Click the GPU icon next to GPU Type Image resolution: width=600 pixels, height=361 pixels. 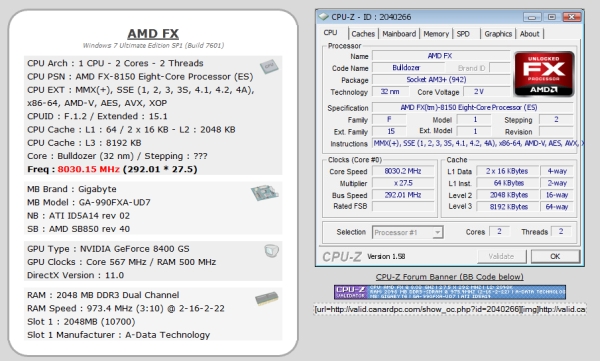271,251
